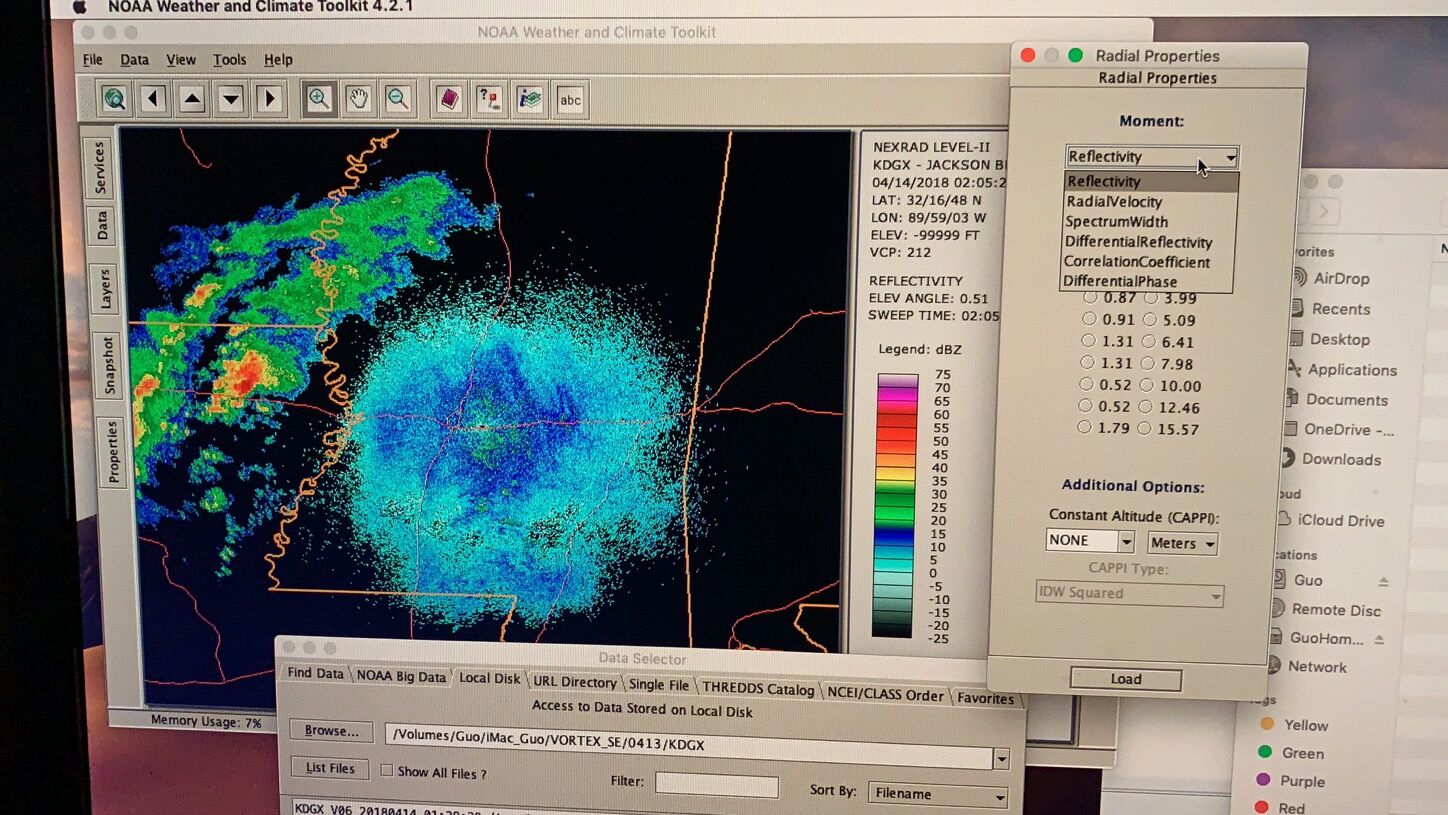The height and width of the screenshot is (815, 1448).
Task: Choose DifferentialPhase from Moment list
Action: pos(1119,281)
